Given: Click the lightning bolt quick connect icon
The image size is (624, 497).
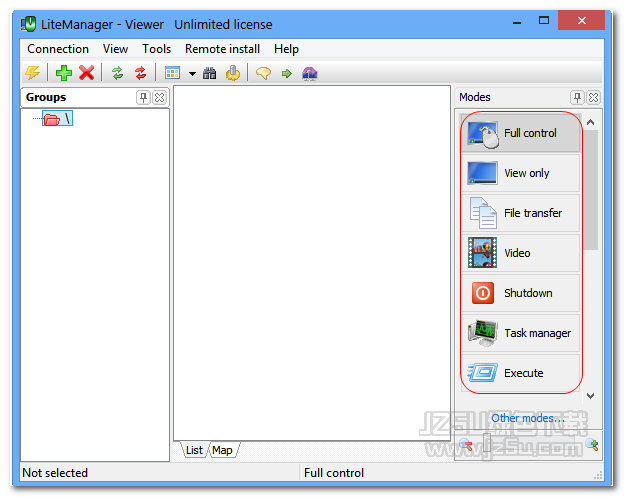Looking at the screenshot, I should tap(33, 73).
